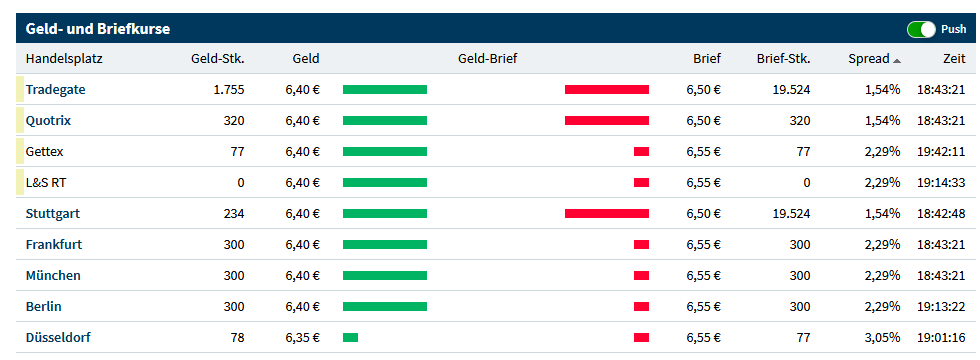980x360 pixels.
Task: Sort by Spread column arrow
Action: tap(897, 61)
